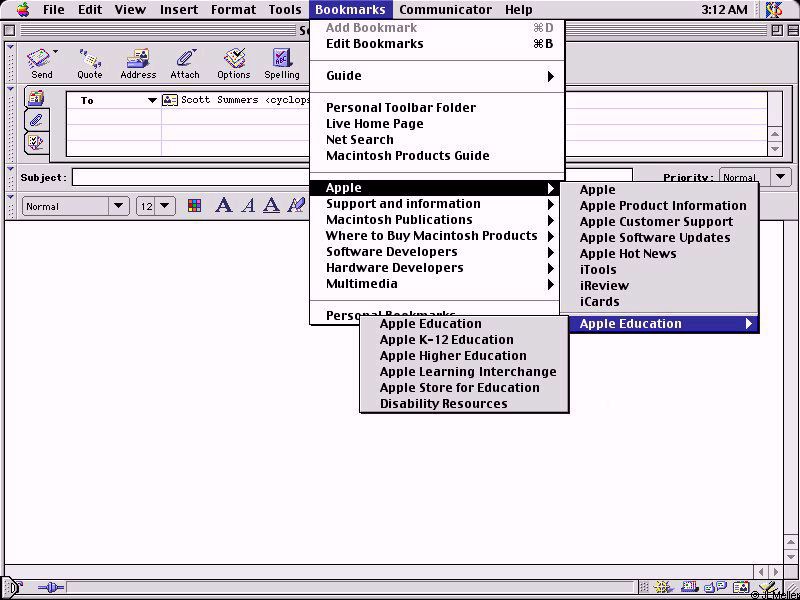Screen dimensions: 800x600
Task: Open the Inbox icon in component bar
Action: 689,588
